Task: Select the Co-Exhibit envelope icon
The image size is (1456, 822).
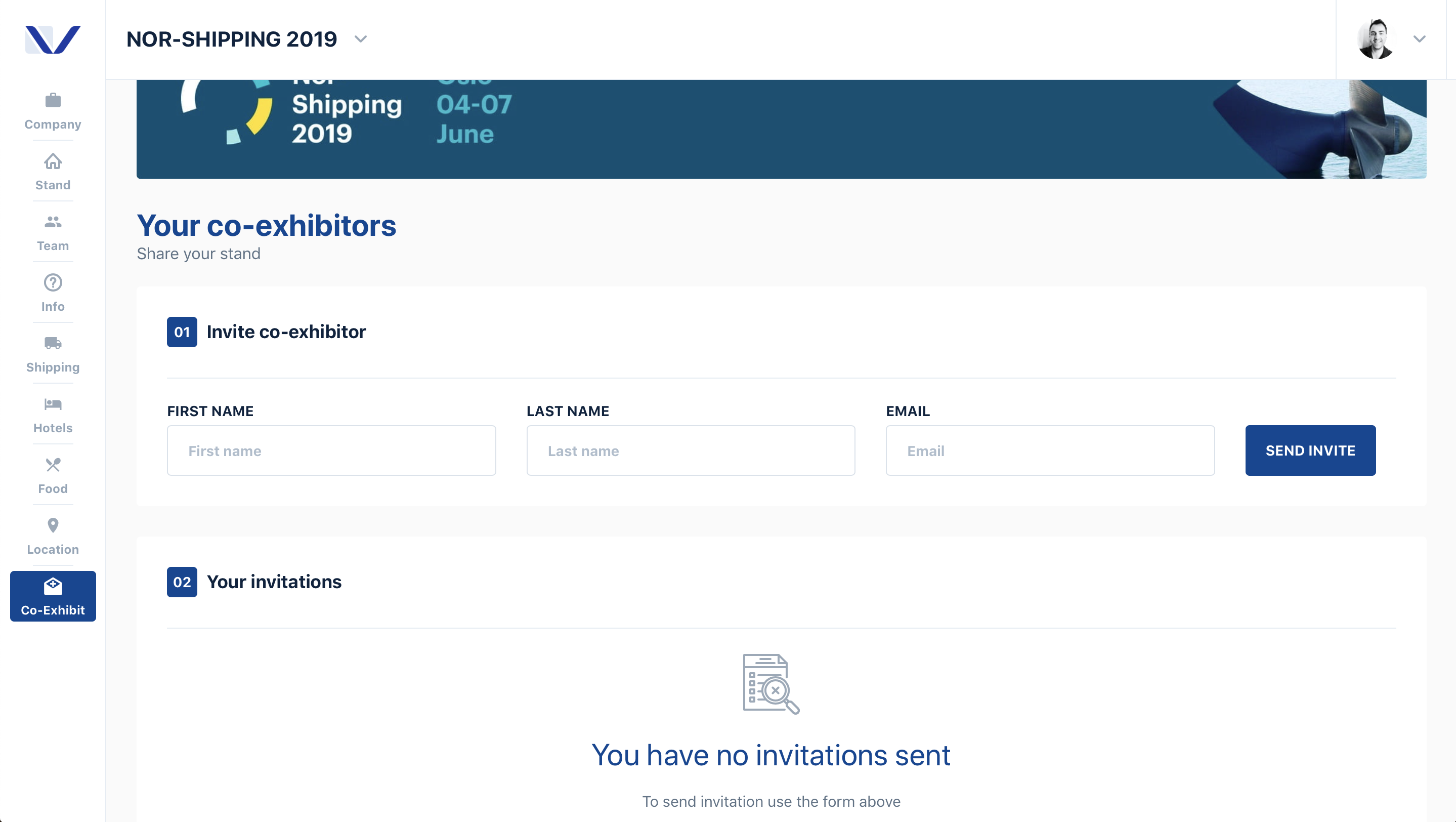Action: click(x=53, y=586)
